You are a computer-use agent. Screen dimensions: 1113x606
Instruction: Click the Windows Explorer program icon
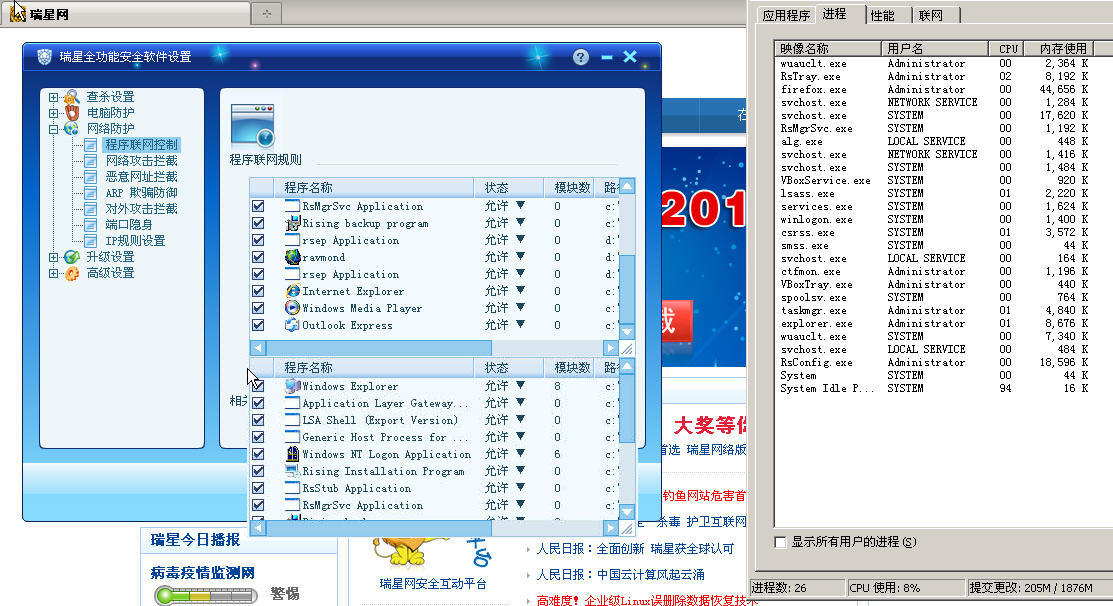point(292,386)
